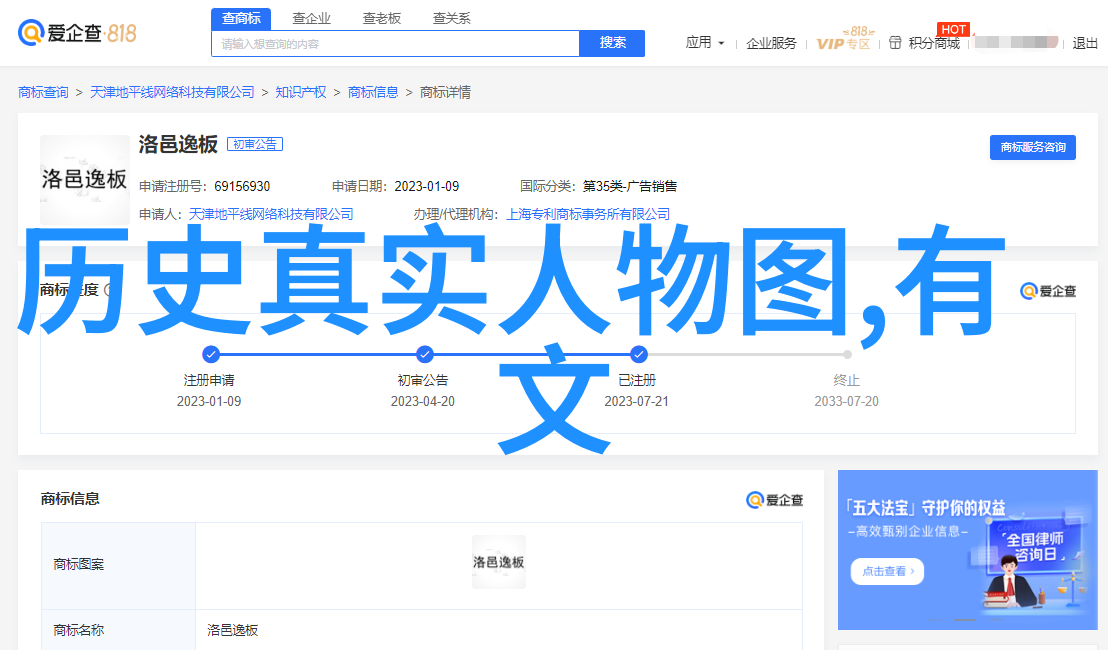This screenshot has width=1108, height=650.
Task: Click the 商标图案 thumbnail in the info table
Action: [499, 562]
